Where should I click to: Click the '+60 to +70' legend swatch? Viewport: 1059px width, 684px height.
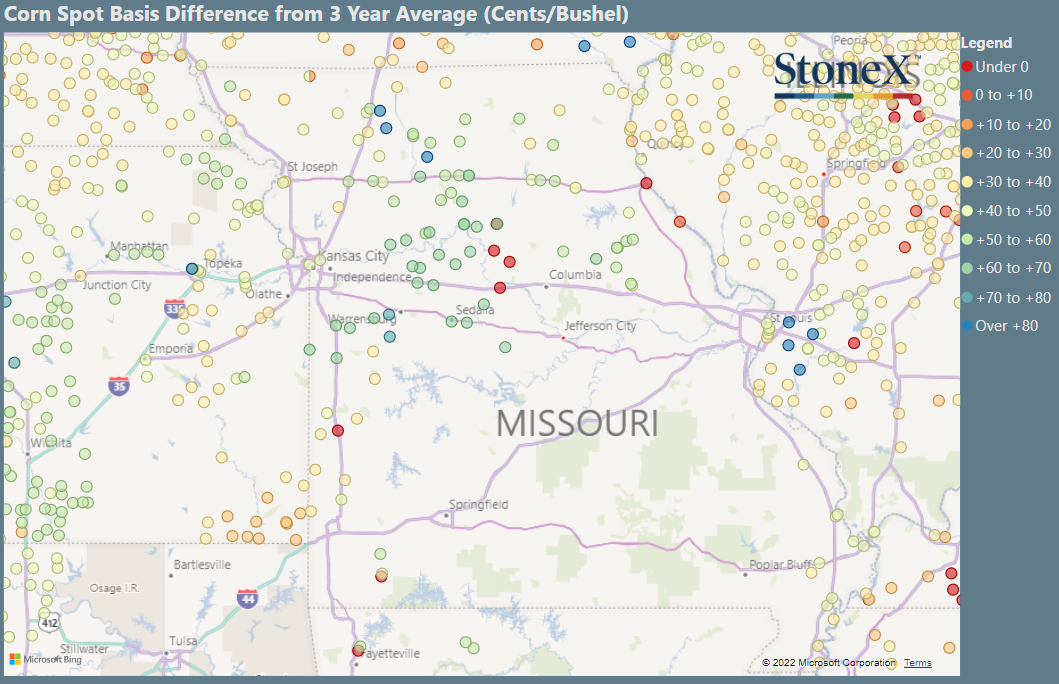967,268
